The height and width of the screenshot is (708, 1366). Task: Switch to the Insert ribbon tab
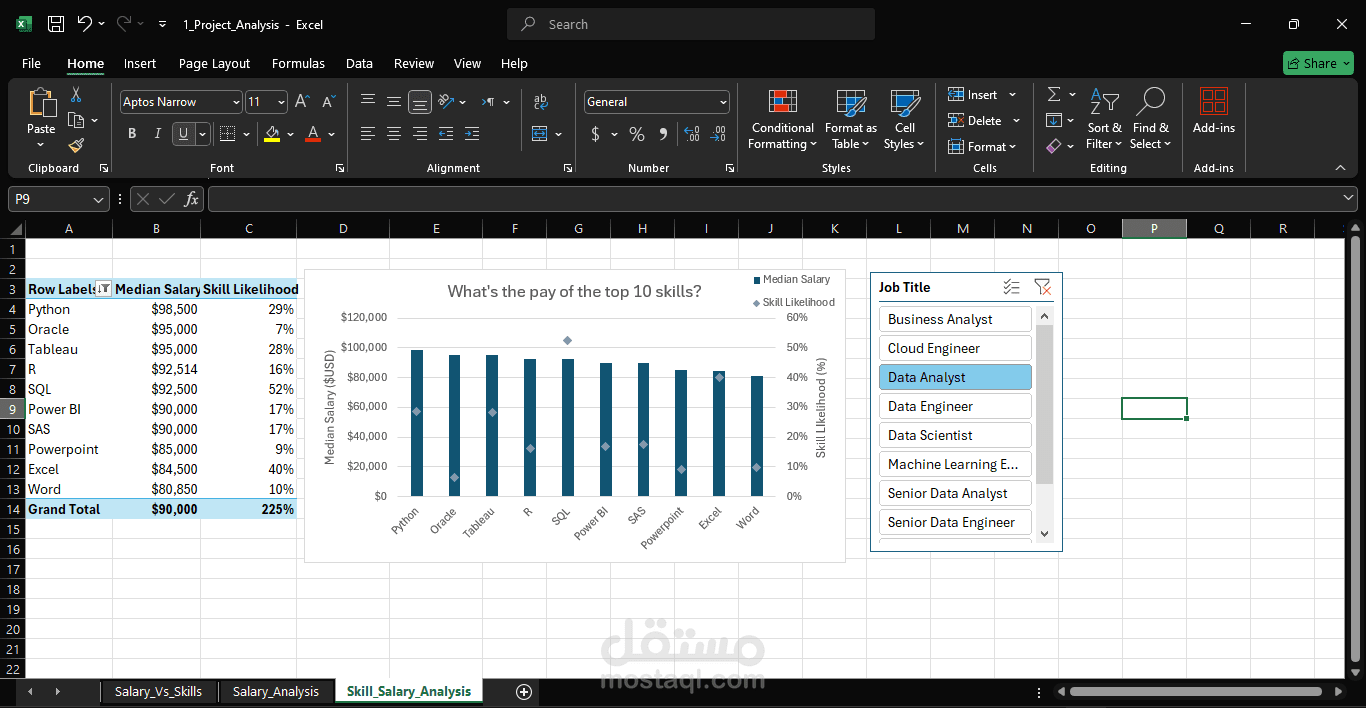point(140,63)
